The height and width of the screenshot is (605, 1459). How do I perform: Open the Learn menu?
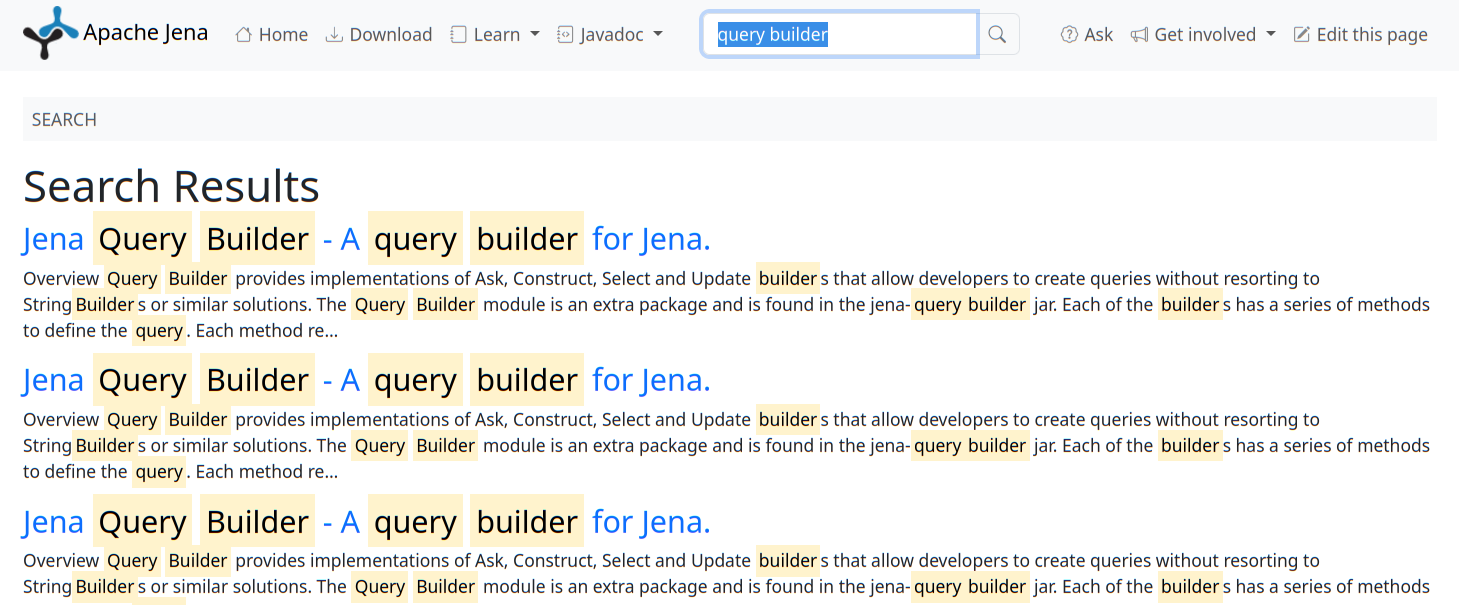tap(495, 34)
